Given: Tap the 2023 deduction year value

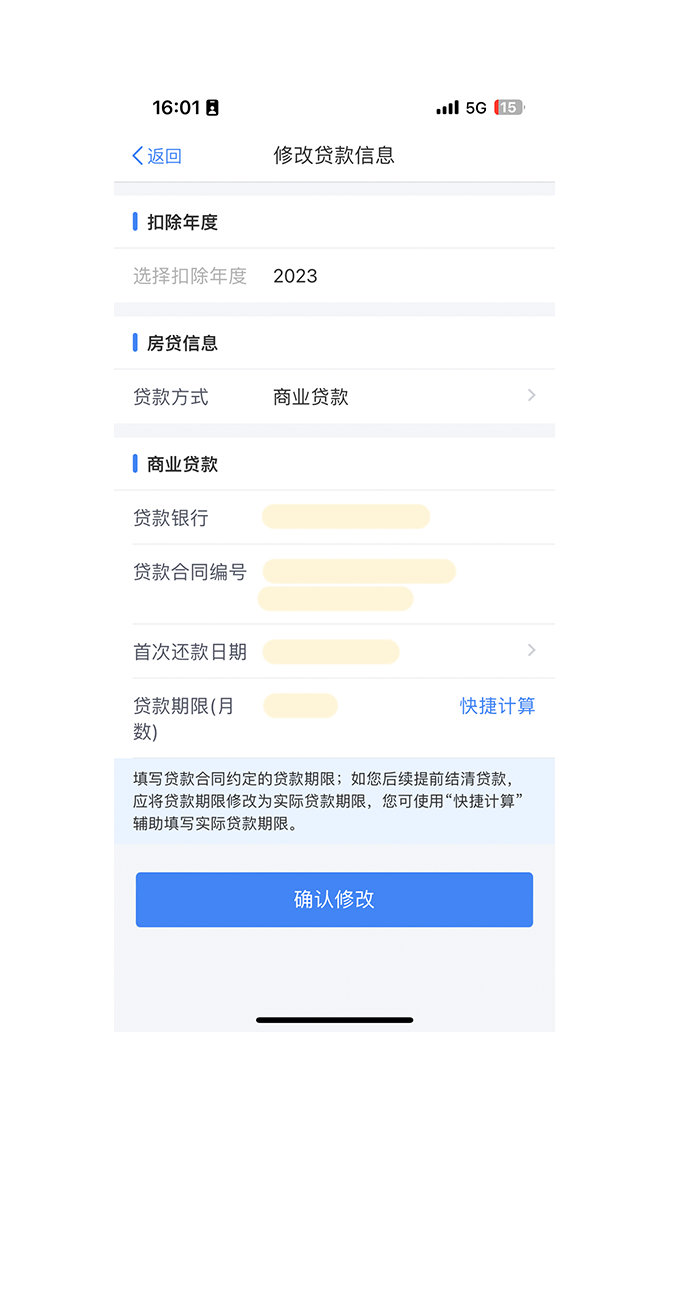Looking at the screenshot, I should click(295, 276).
